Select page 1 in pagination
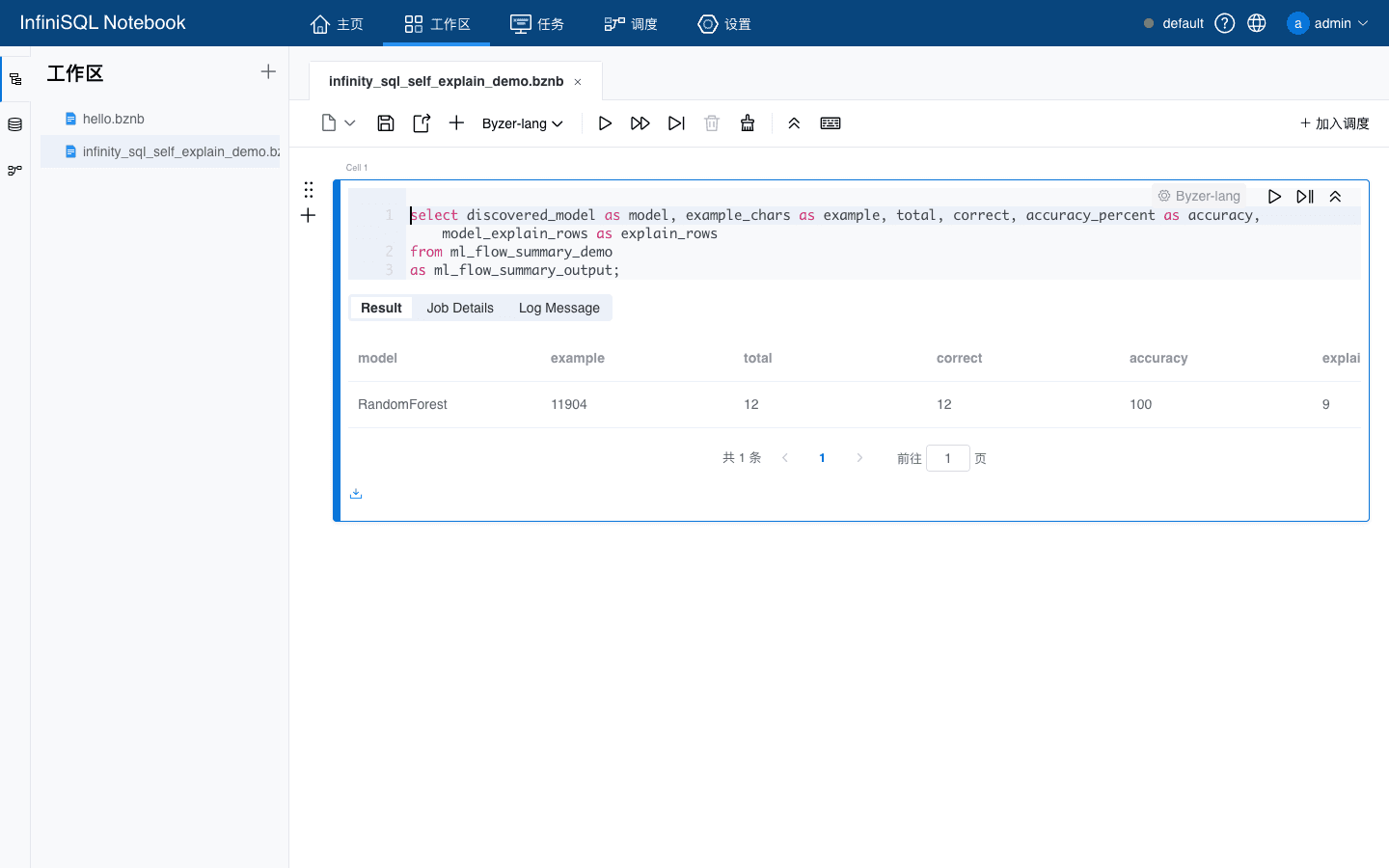 (x=822, y=458)
